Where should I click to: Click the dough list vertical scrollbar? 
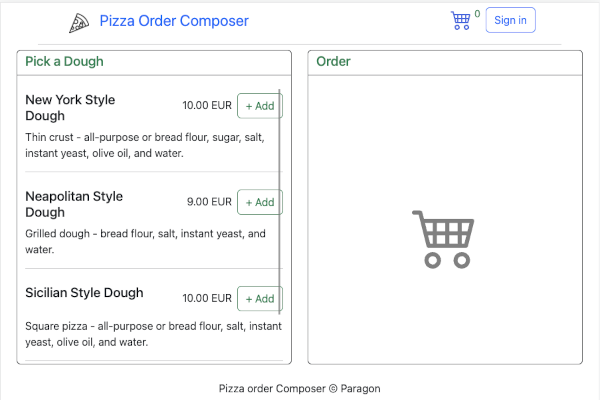(279, 200)
